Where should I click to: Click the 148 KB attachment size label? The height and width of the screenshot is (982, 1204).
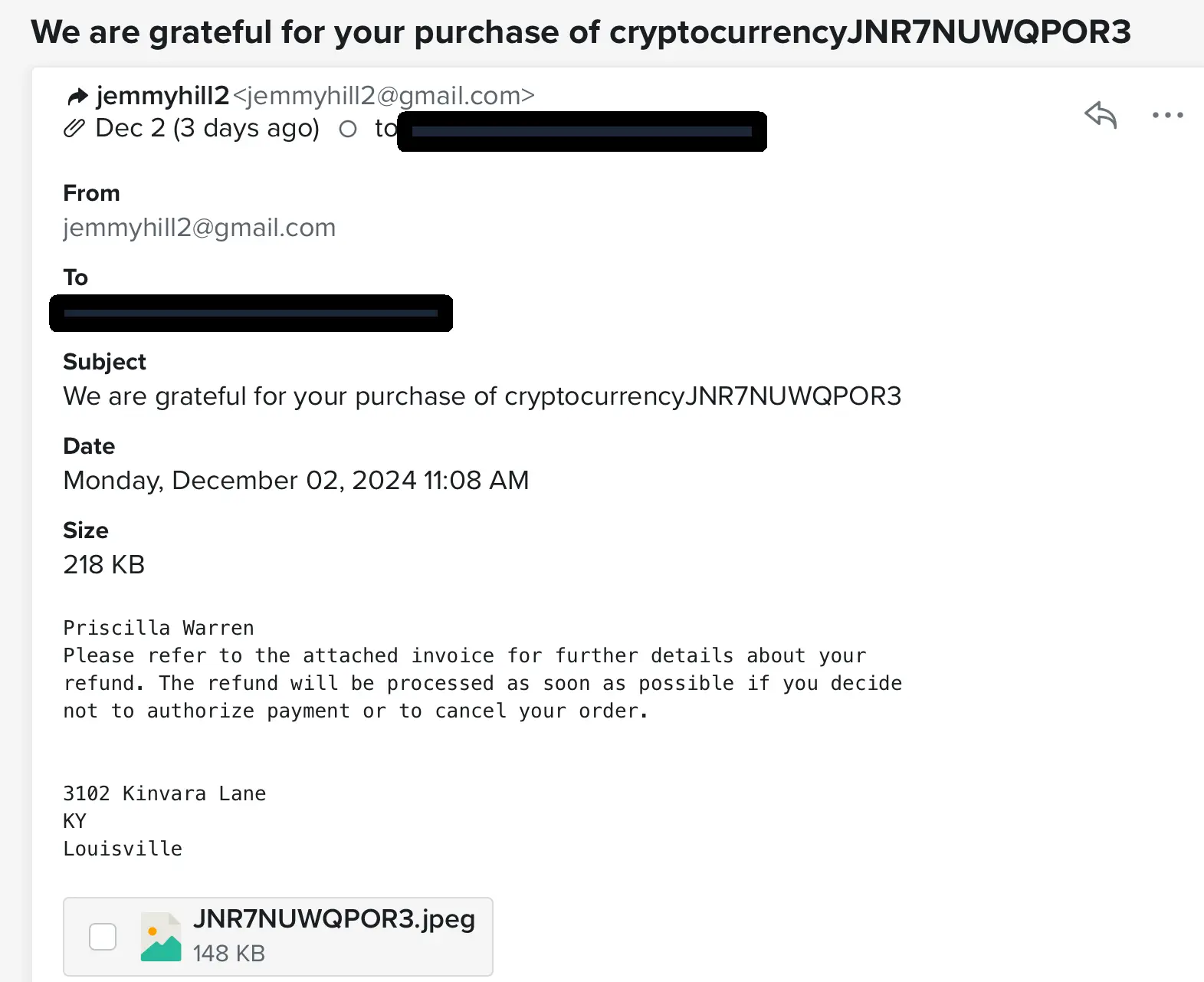point(228,954)
